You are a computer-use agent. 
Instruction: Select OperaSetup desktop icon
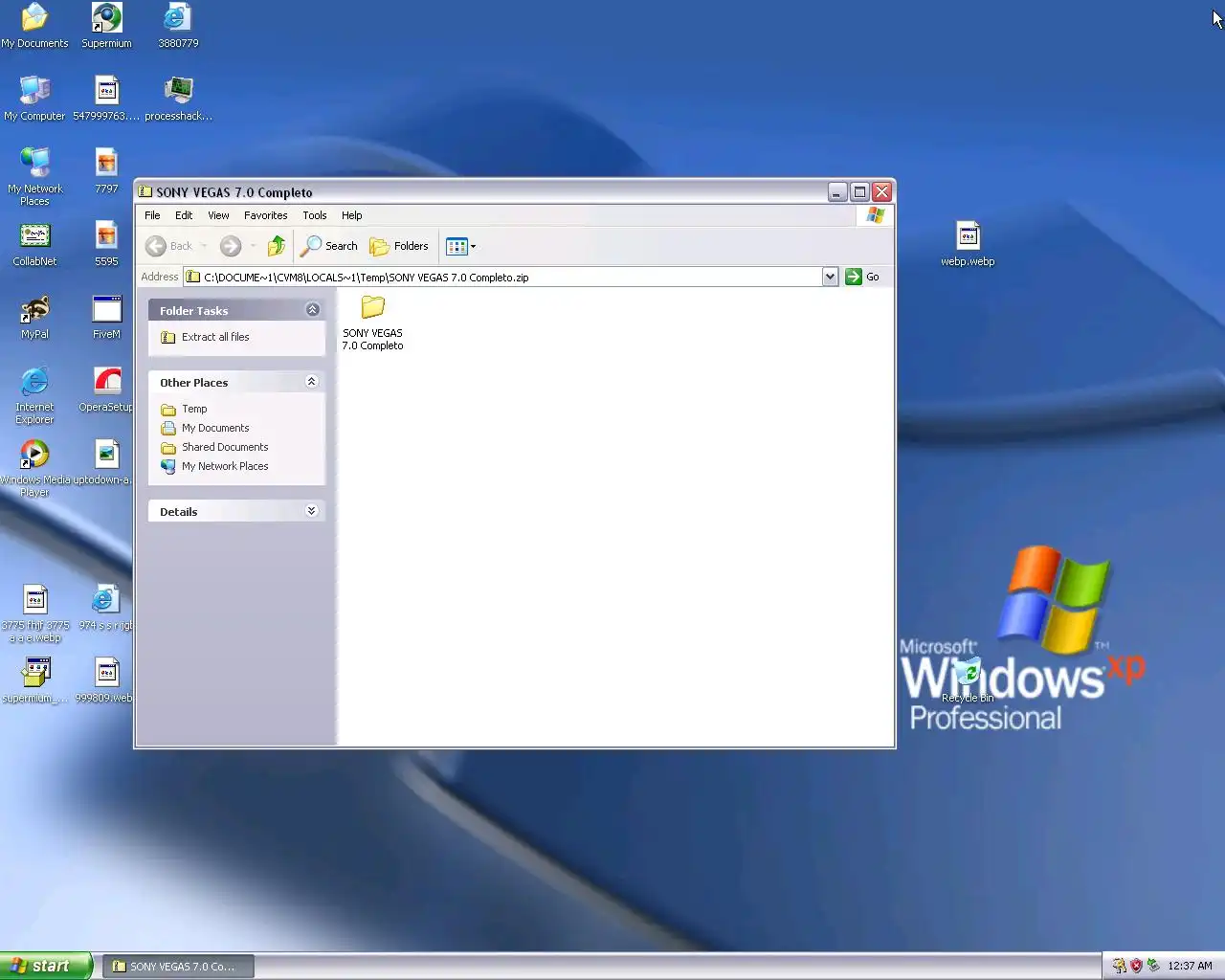[106, 390]
